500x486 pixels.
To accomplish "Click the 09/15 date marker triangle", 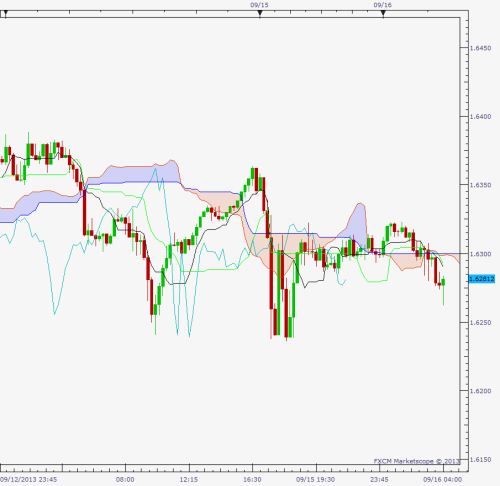I will [x=260, y=13].
